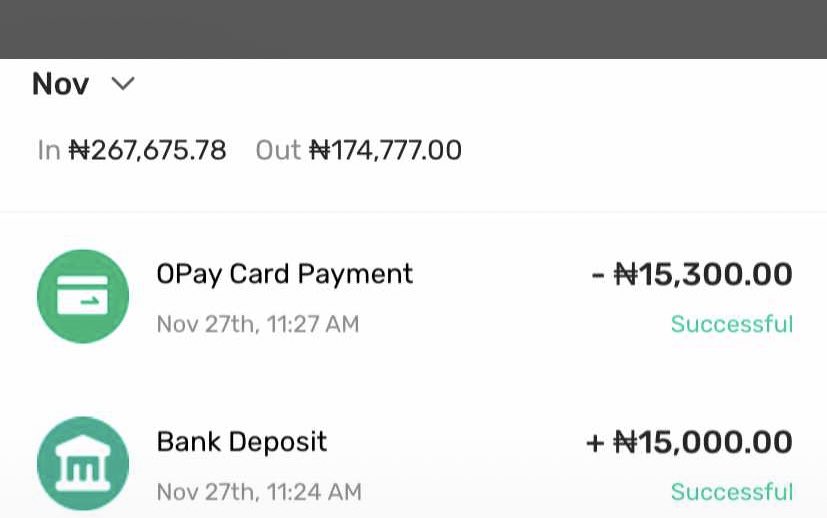Tap the Bank Deposit building icon
The height and width of the screenshot is (518, 827).
[x=83, y=463]
